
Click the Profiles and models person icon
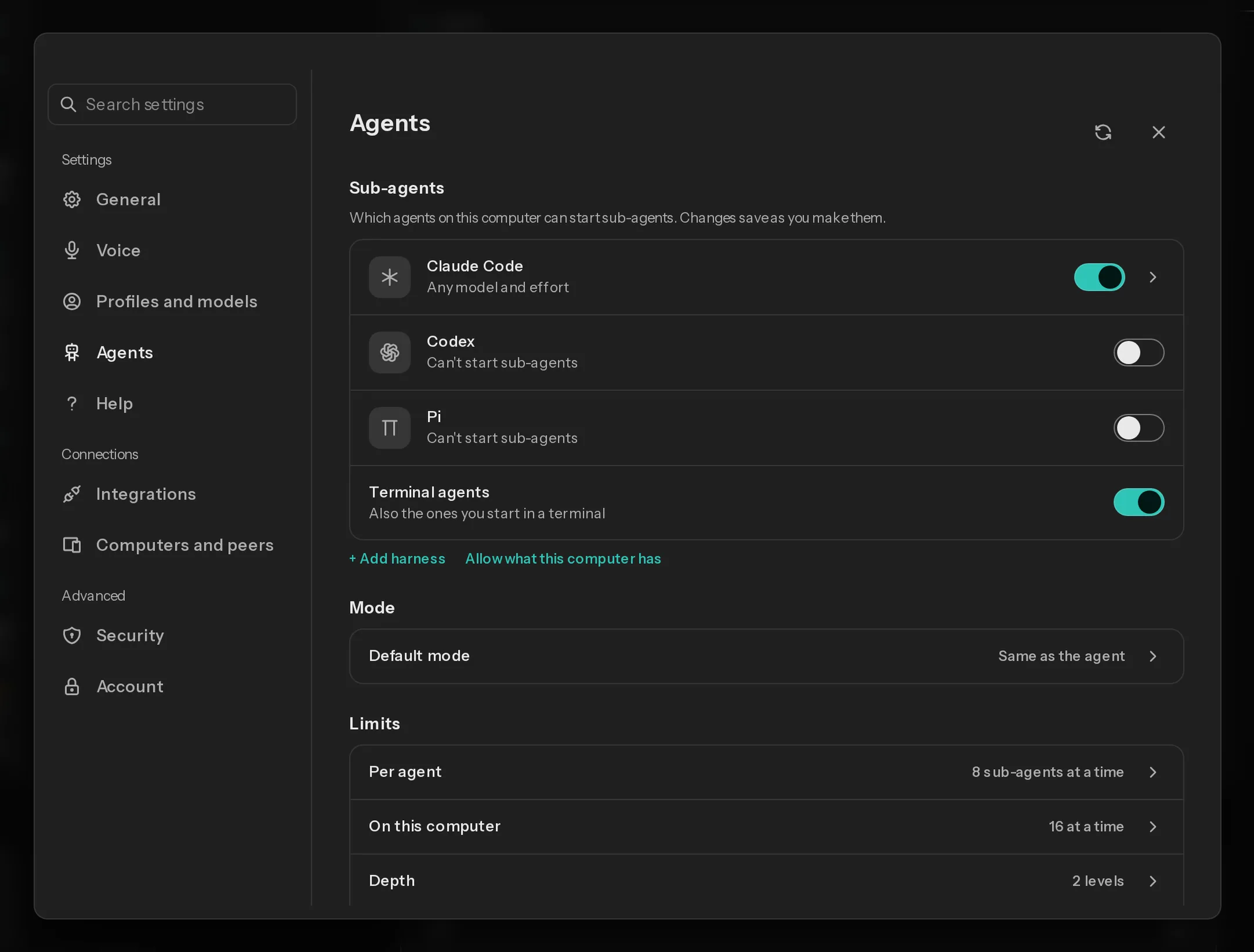click(72, 301)
